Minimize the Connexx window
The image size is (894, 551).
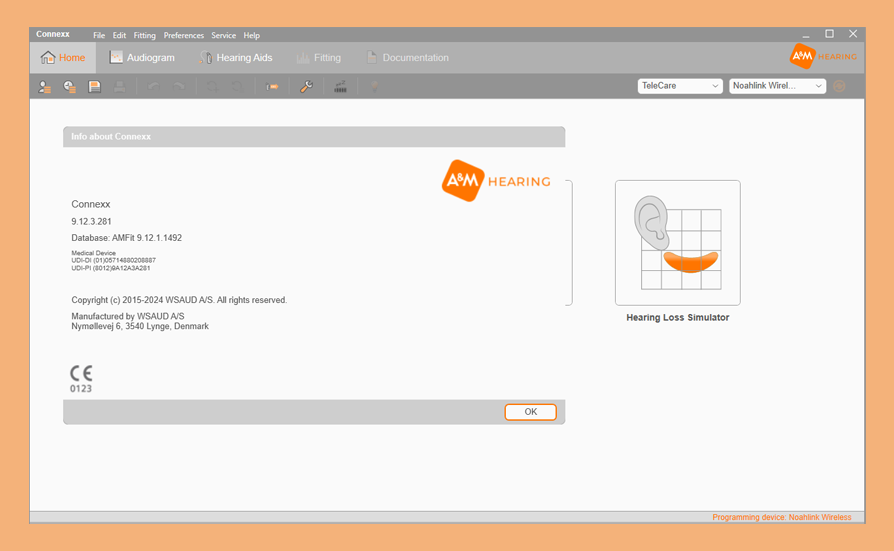pos(806,35)
